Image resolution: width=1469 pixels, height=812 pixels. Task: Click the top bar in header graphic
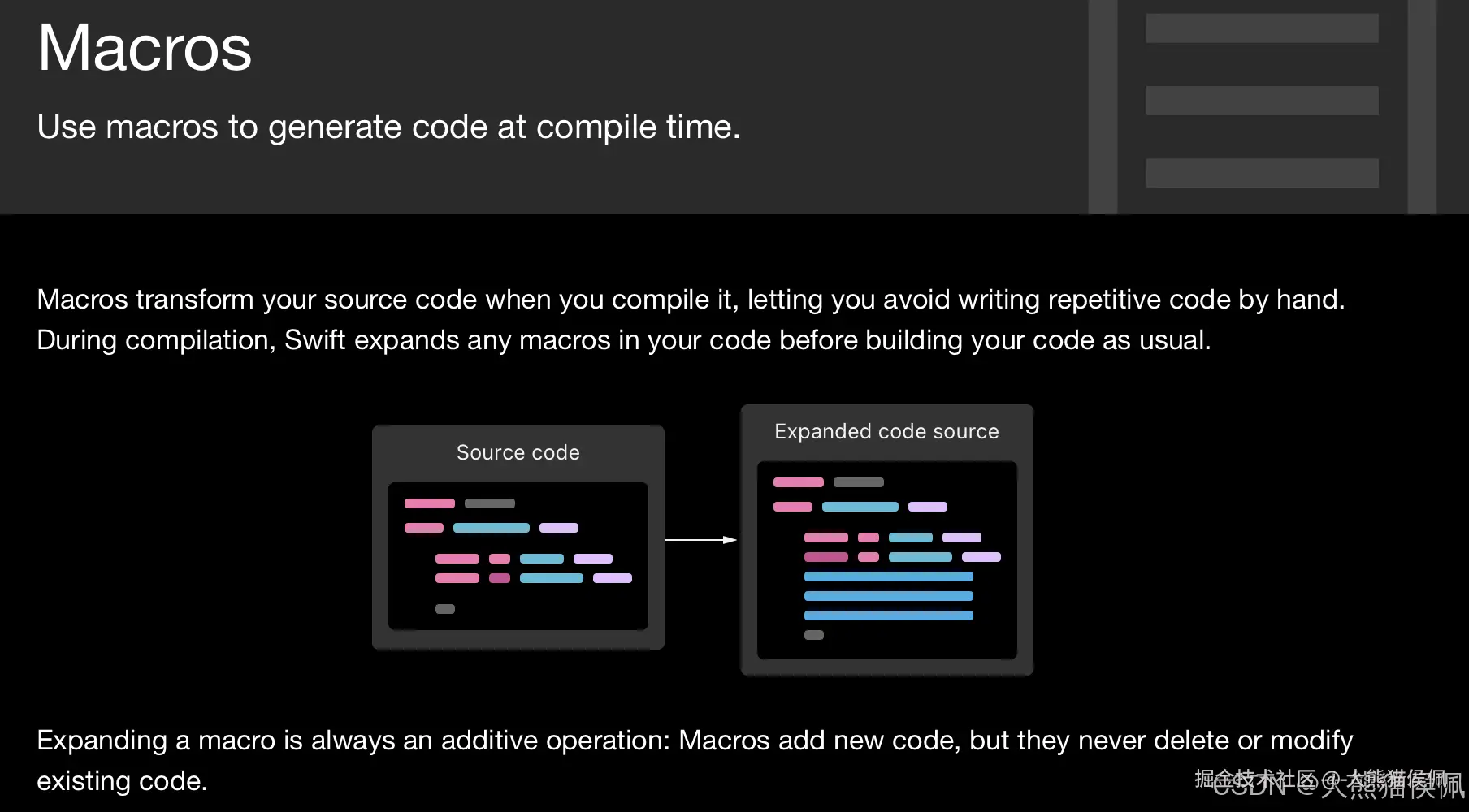pos(1261,28)
